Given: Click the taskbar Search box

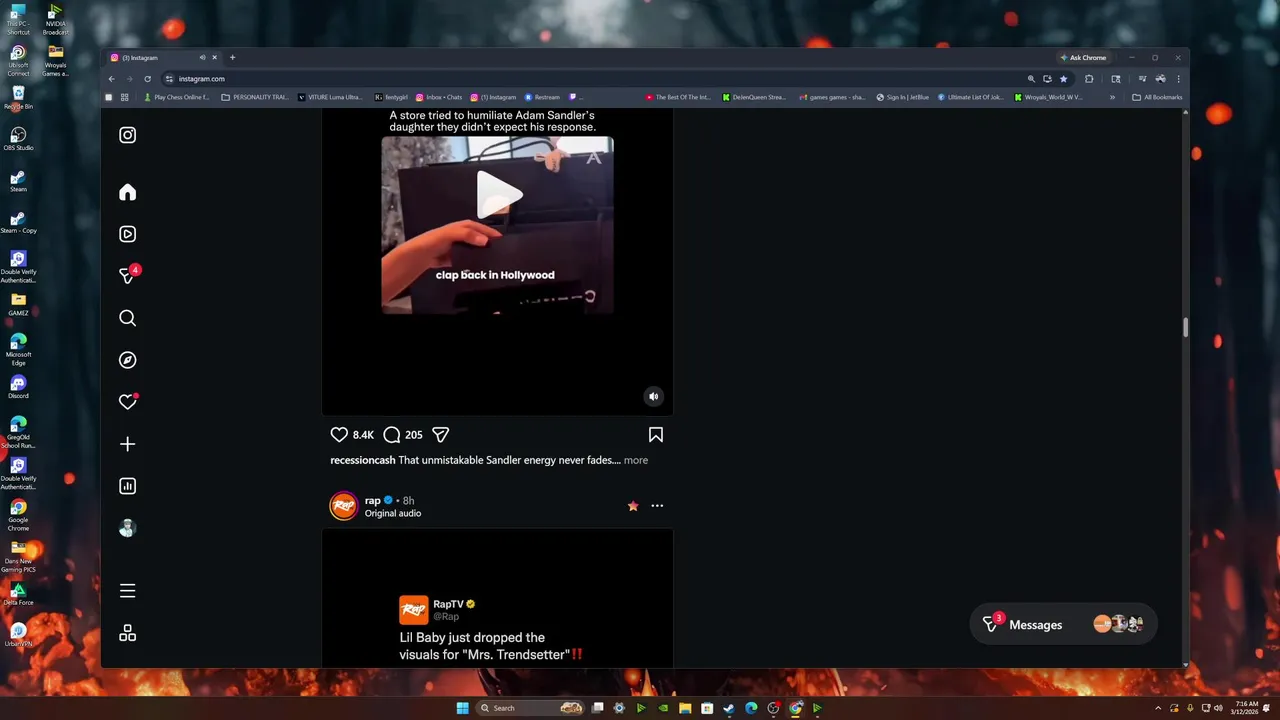Looking at the screenshot, I should pyautogui.click(x=531, y=708).
